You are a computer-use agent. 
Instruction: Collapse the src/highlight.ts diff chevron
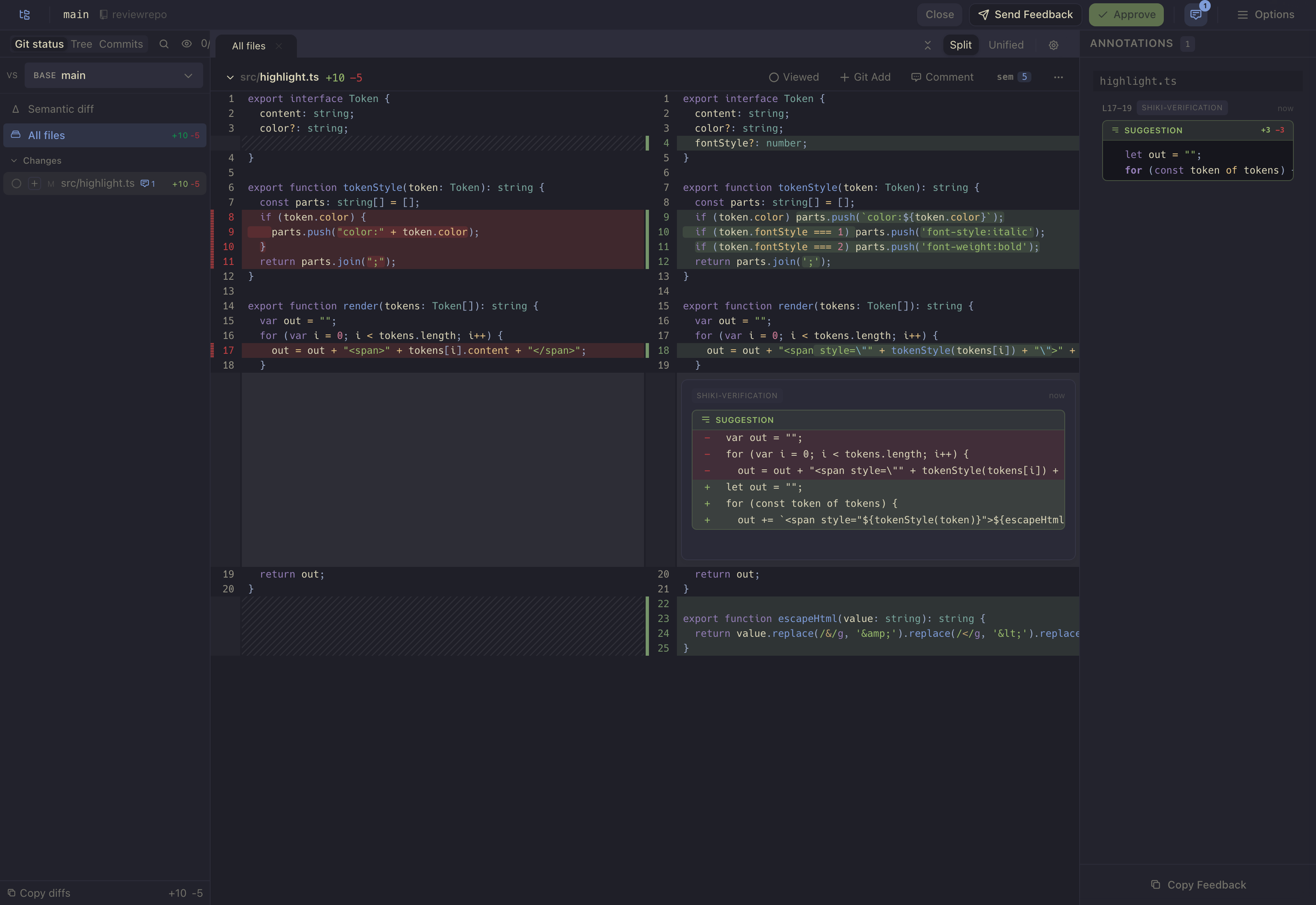coord(230,77)
